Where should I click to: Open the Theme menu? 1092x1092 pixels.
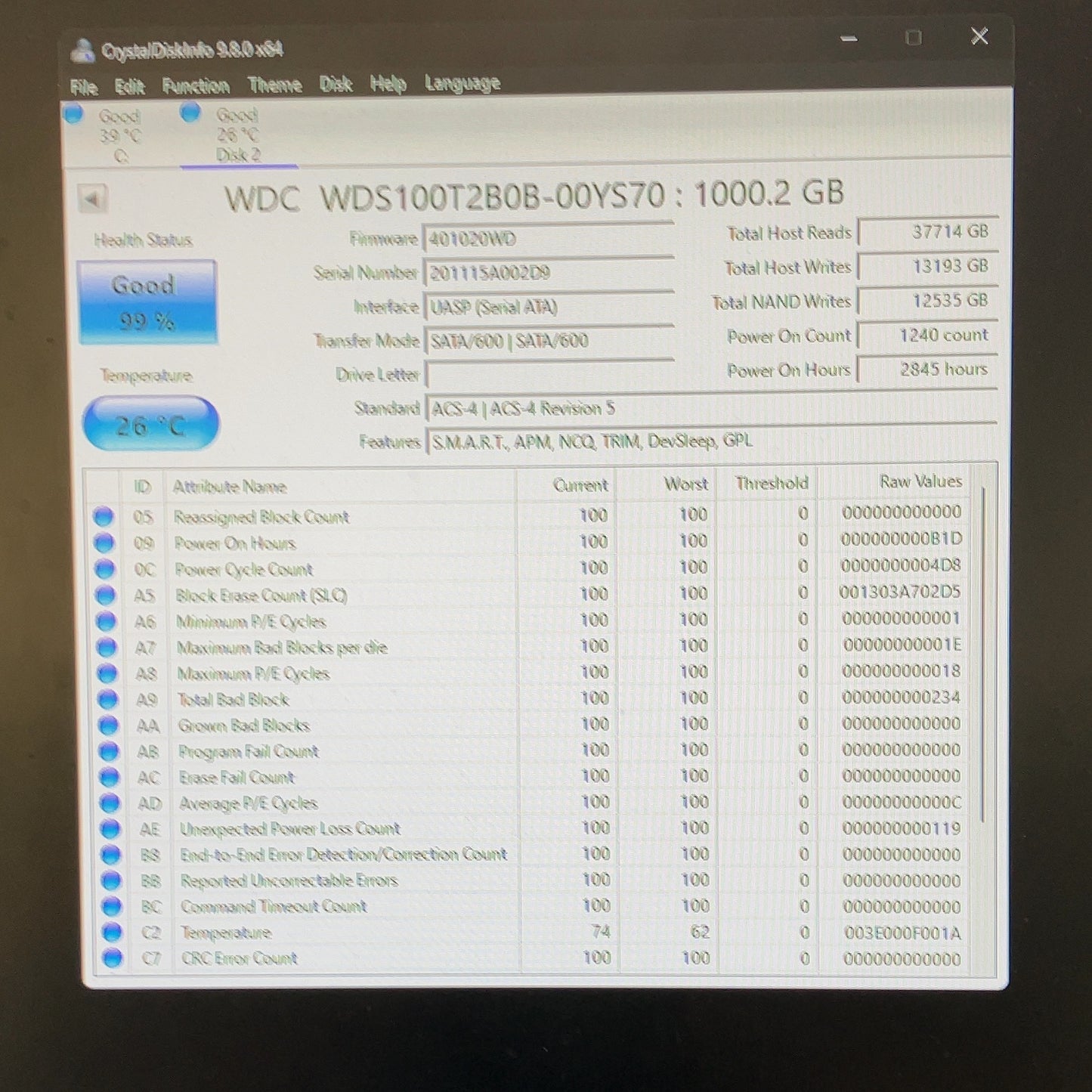(275, 85)
